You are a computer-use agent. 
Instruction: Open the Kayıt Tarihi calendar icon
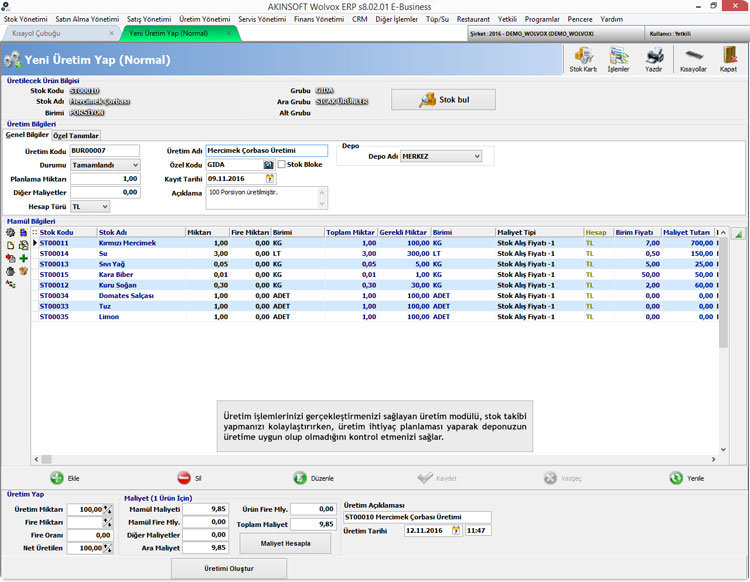[x=270, y=178]
